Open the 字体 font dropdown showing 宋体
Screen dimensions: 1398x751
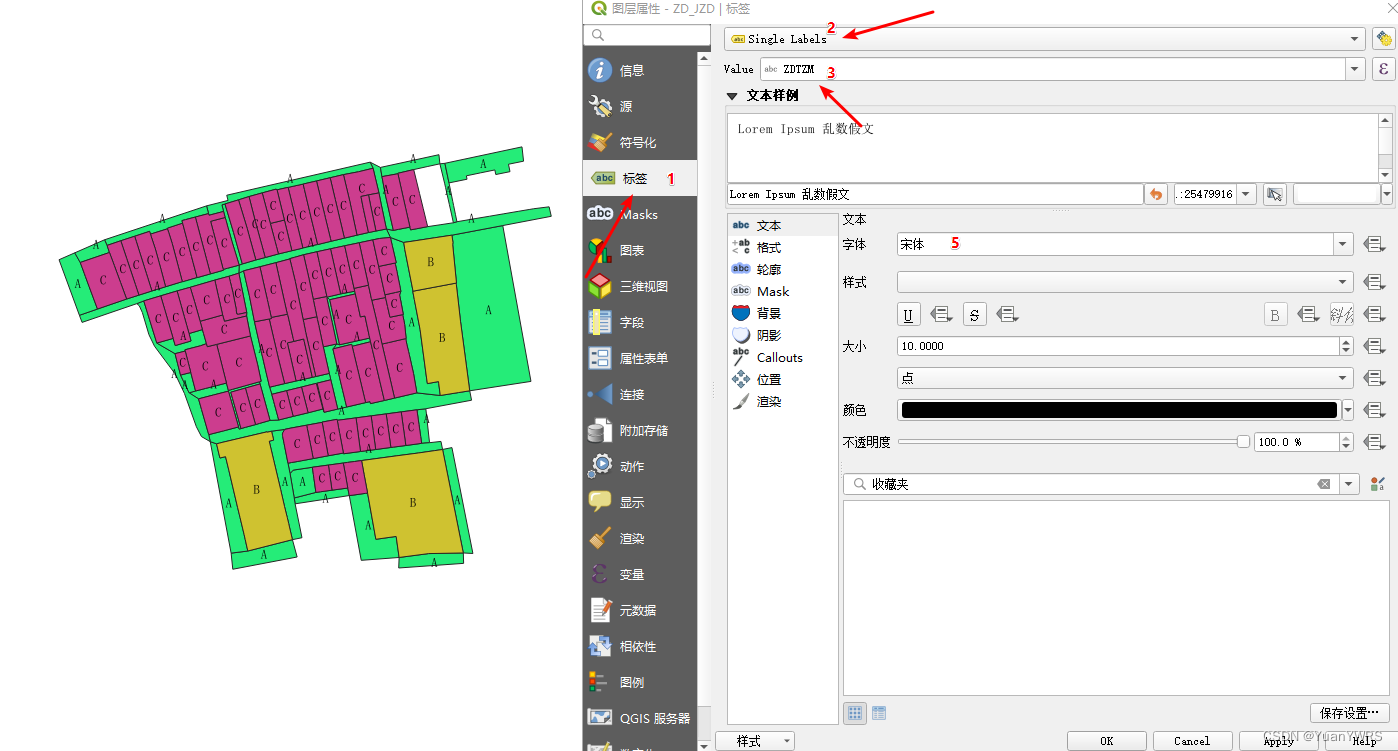1125,244
